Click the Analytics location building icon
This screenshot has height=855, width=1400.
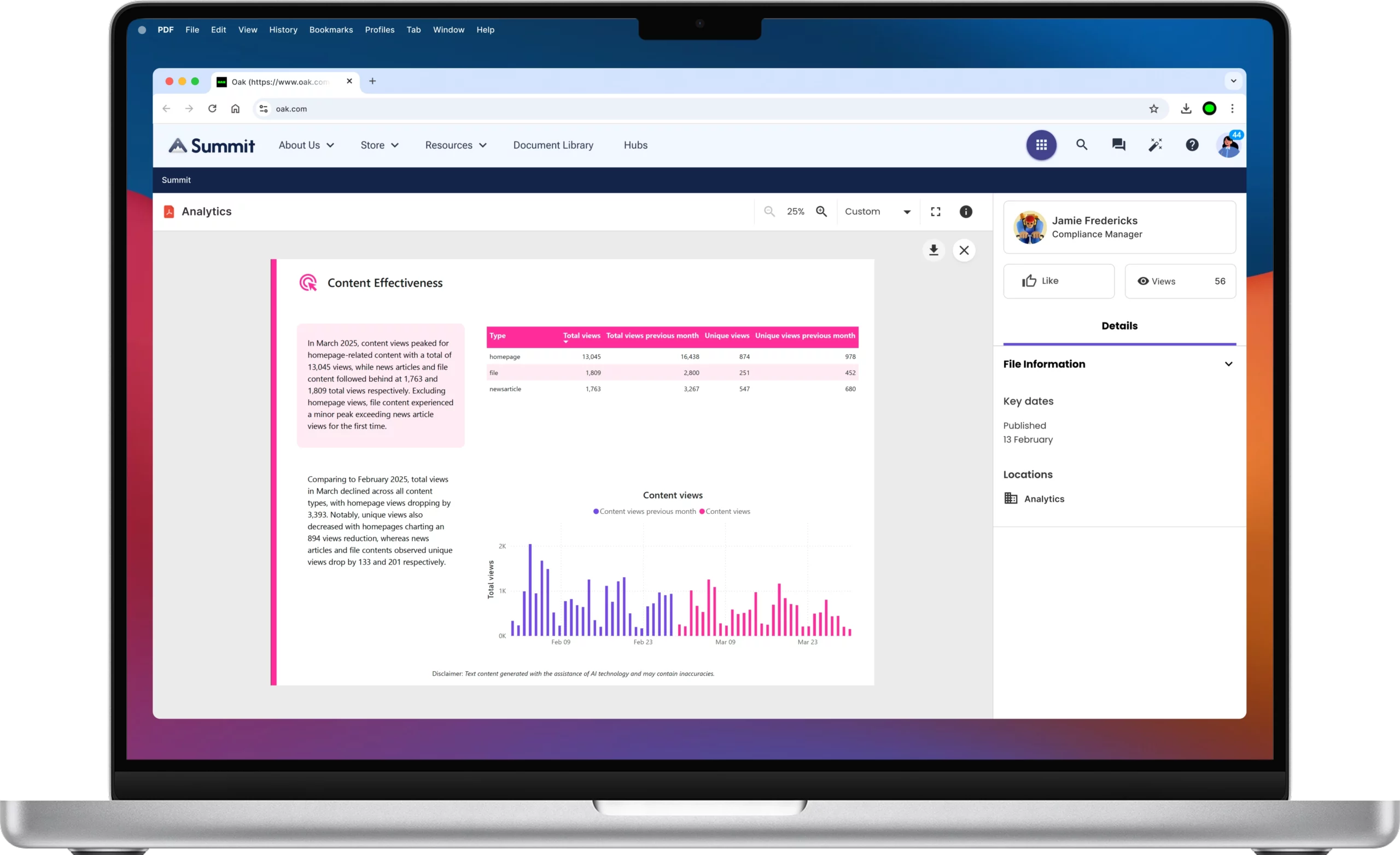(x=1010, y=499)
